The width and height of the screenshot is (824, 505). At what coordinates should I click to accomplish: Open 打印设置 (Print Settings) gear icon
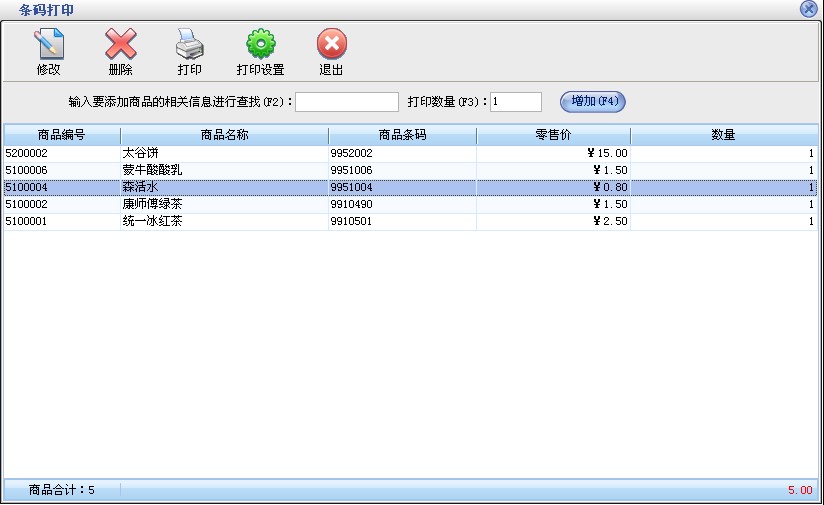pyautogui.click(x=260, y=45)
